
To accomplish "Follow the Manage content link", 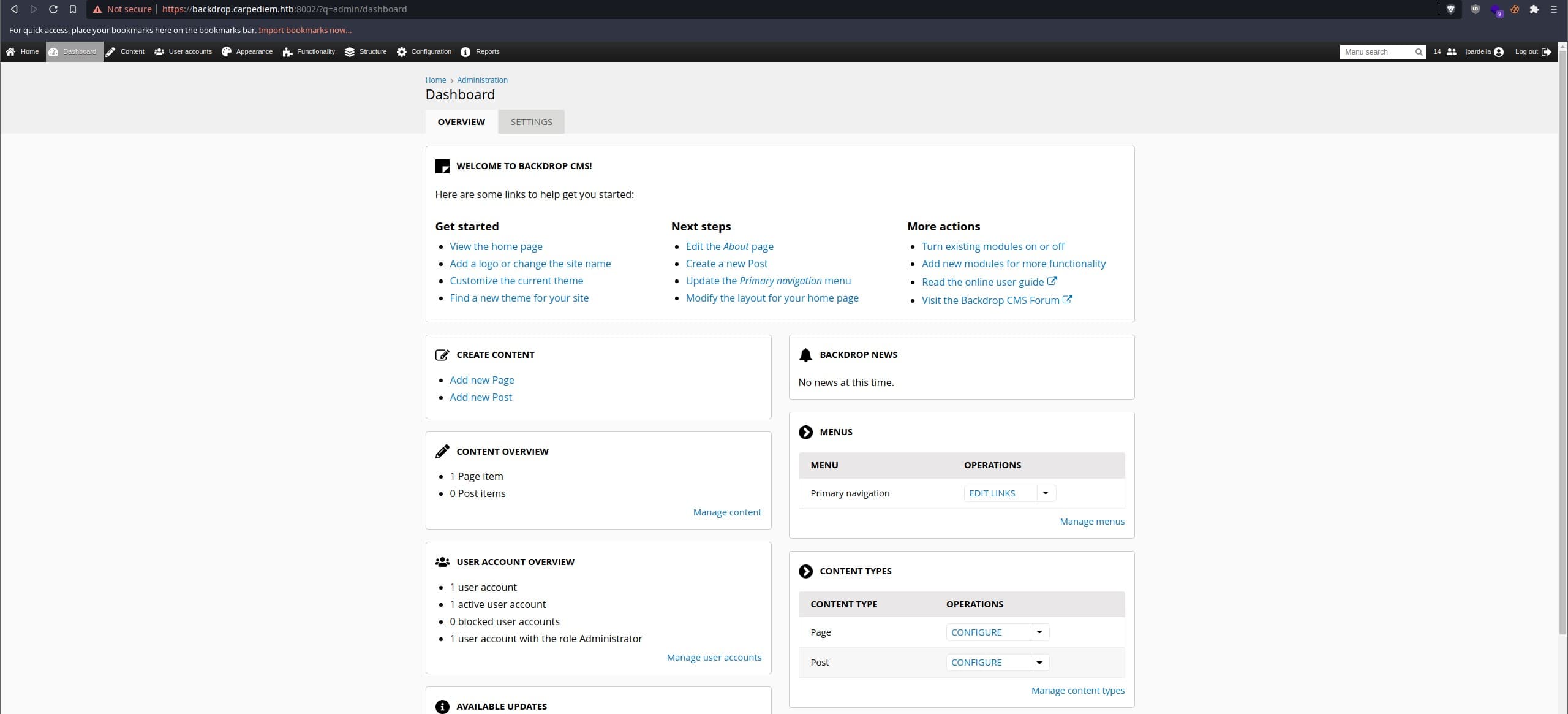I will pos(727,512).
